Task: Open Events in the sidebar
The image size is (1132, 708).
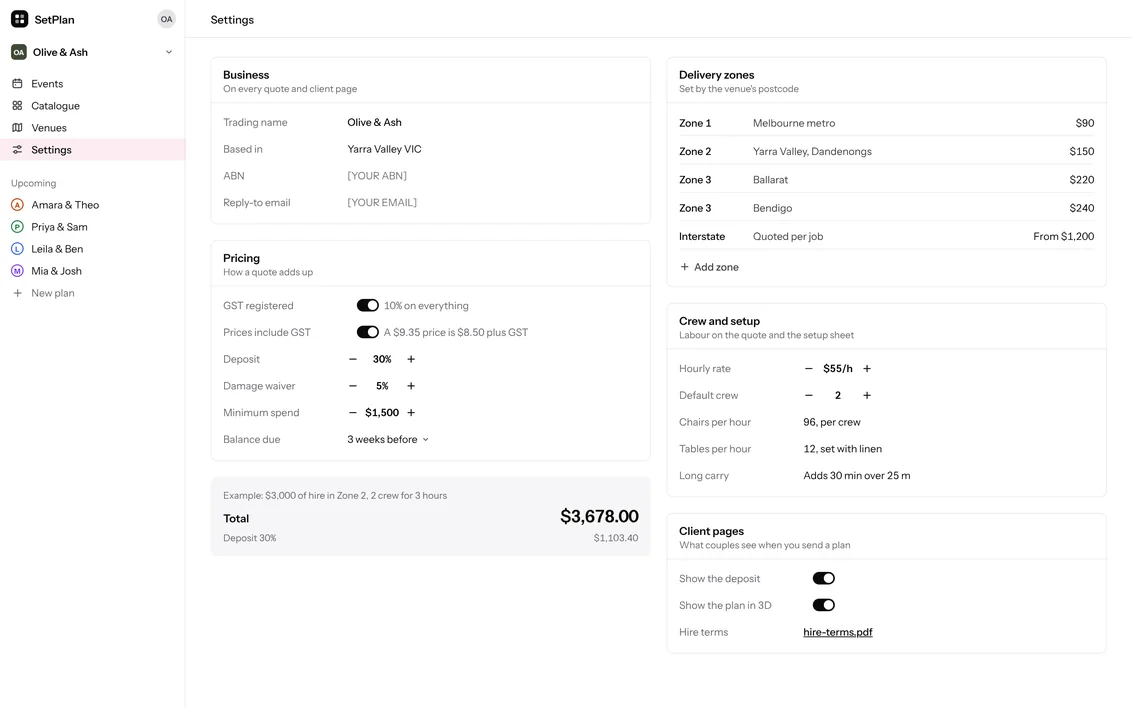Action: tap(92, 84)
